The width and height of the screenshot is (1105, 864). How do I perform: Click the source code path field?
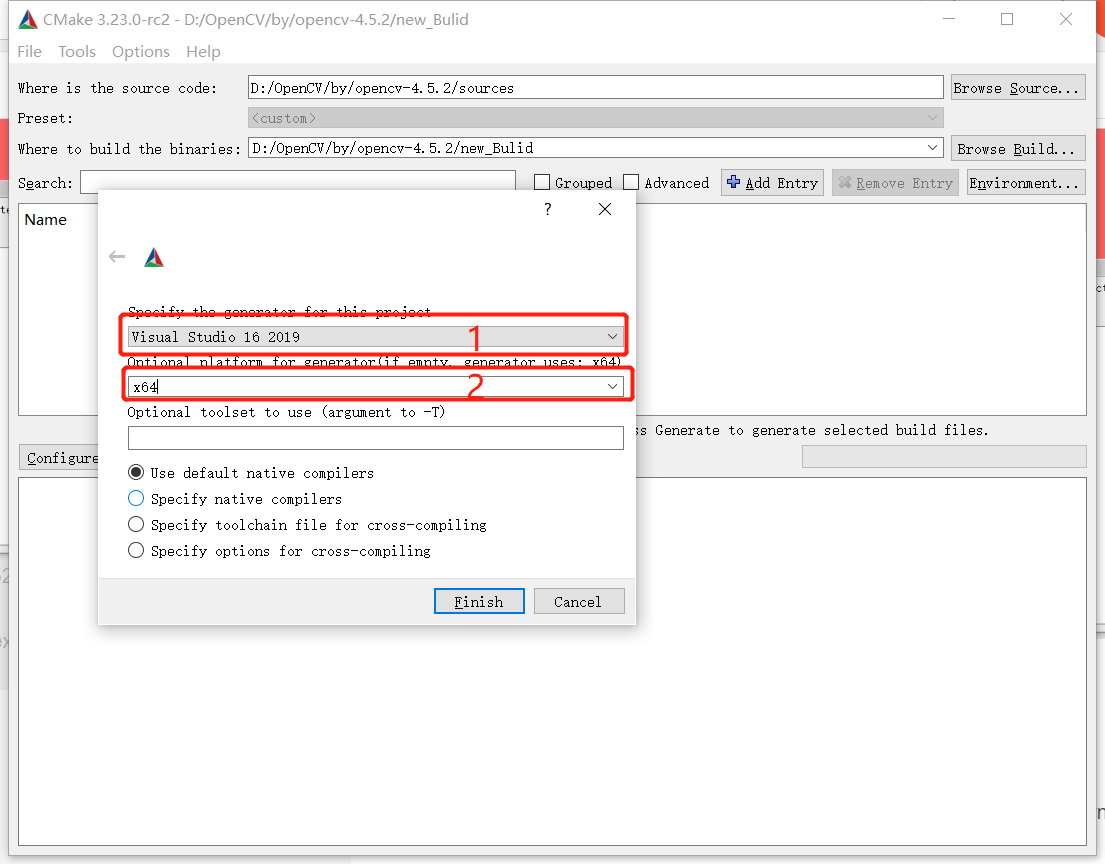tap(595, 87)
